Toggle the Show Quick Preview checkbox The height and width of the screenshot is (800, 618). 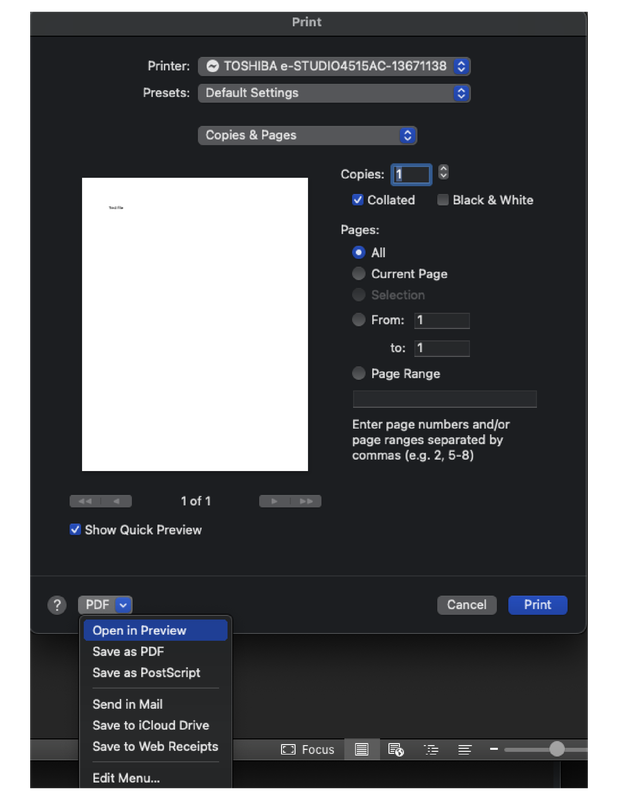[x=75, y=530]
